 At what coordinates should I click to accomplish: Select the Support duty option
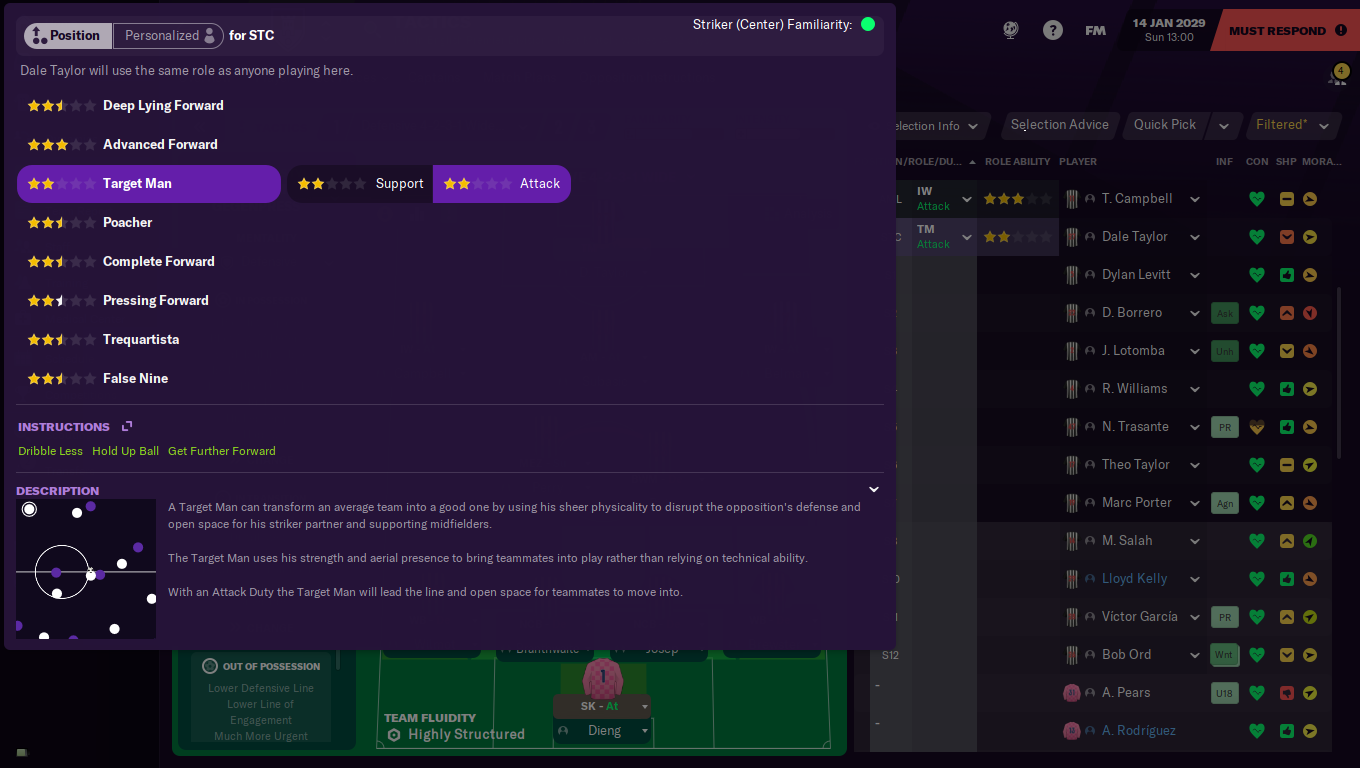(360, 184)
